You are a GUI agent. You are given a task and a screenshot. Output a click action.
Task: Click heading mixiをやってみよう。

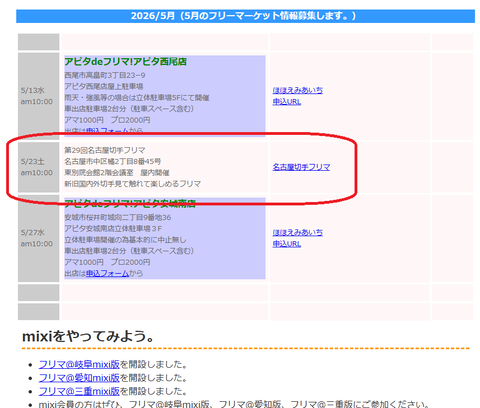coord(88,336)
